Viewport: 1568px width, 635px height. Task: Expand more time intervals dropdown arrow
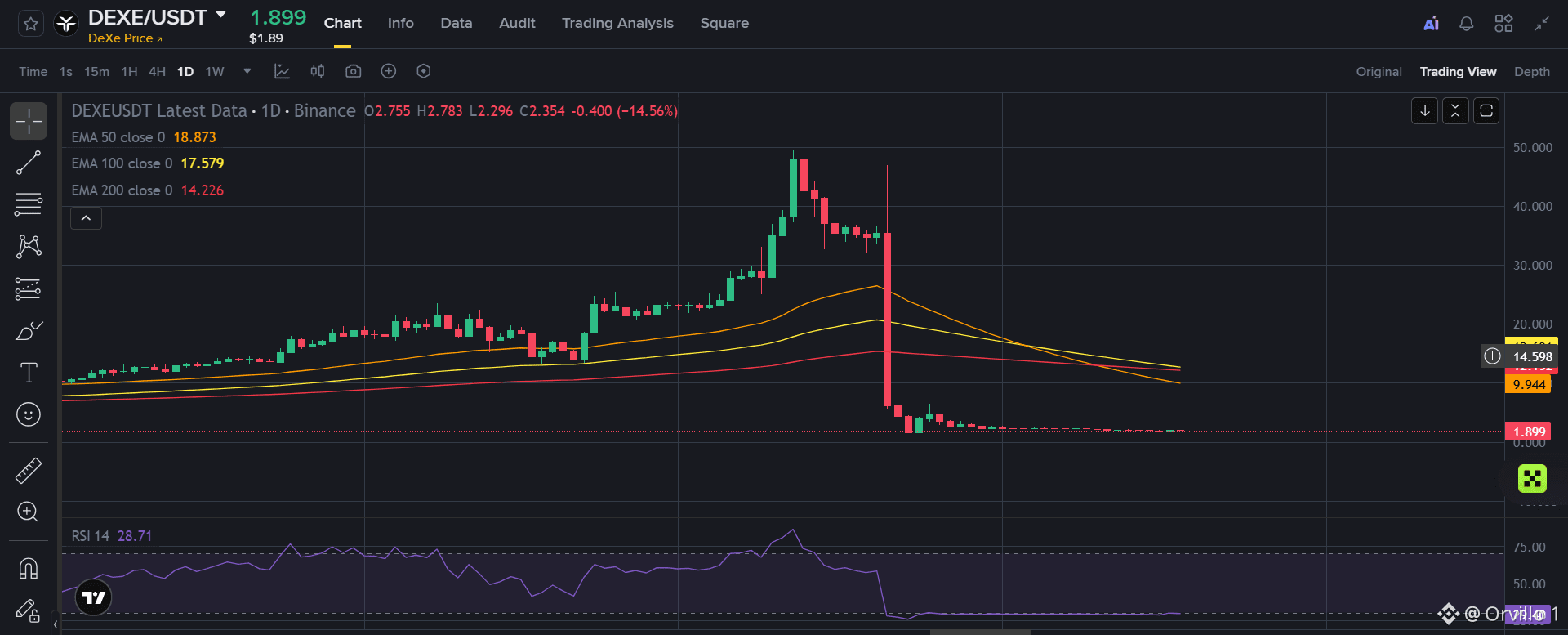point(247,72)
